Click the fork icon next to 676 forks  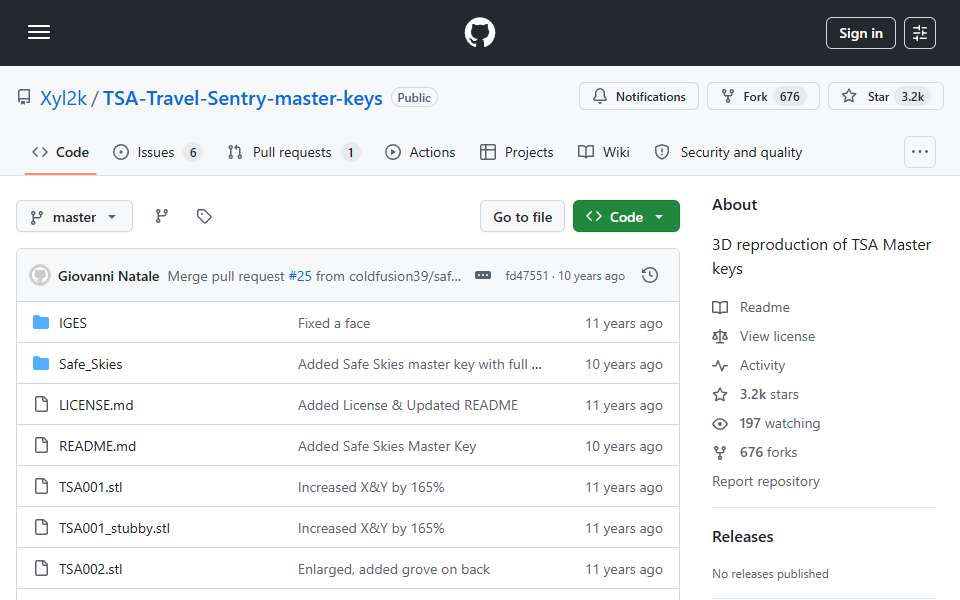(x=720, y=452)
